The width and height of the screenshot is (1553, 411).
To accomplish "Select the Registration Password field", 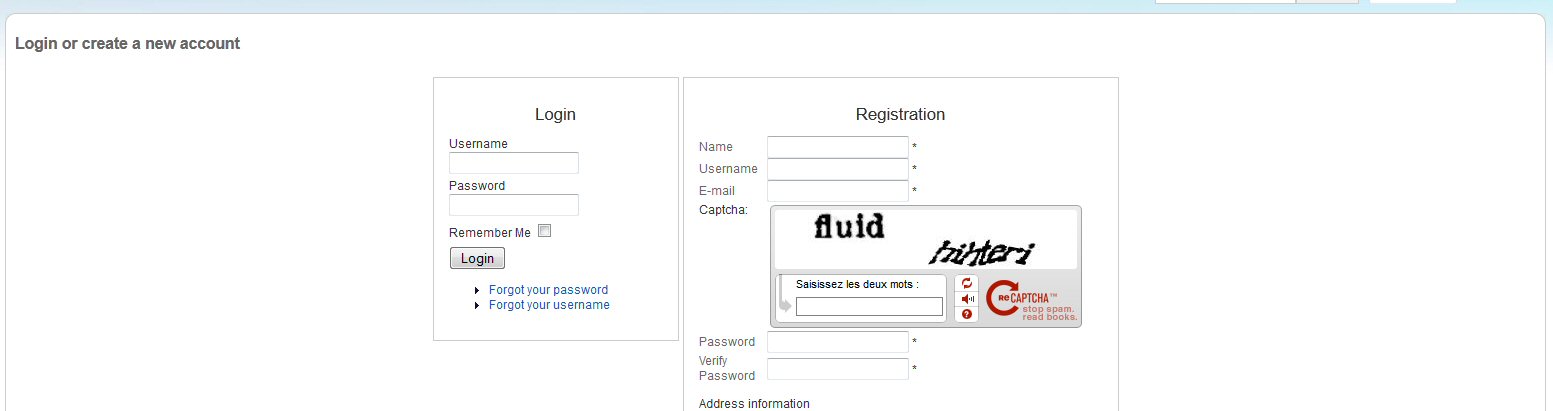I will [x=838, y=342].
